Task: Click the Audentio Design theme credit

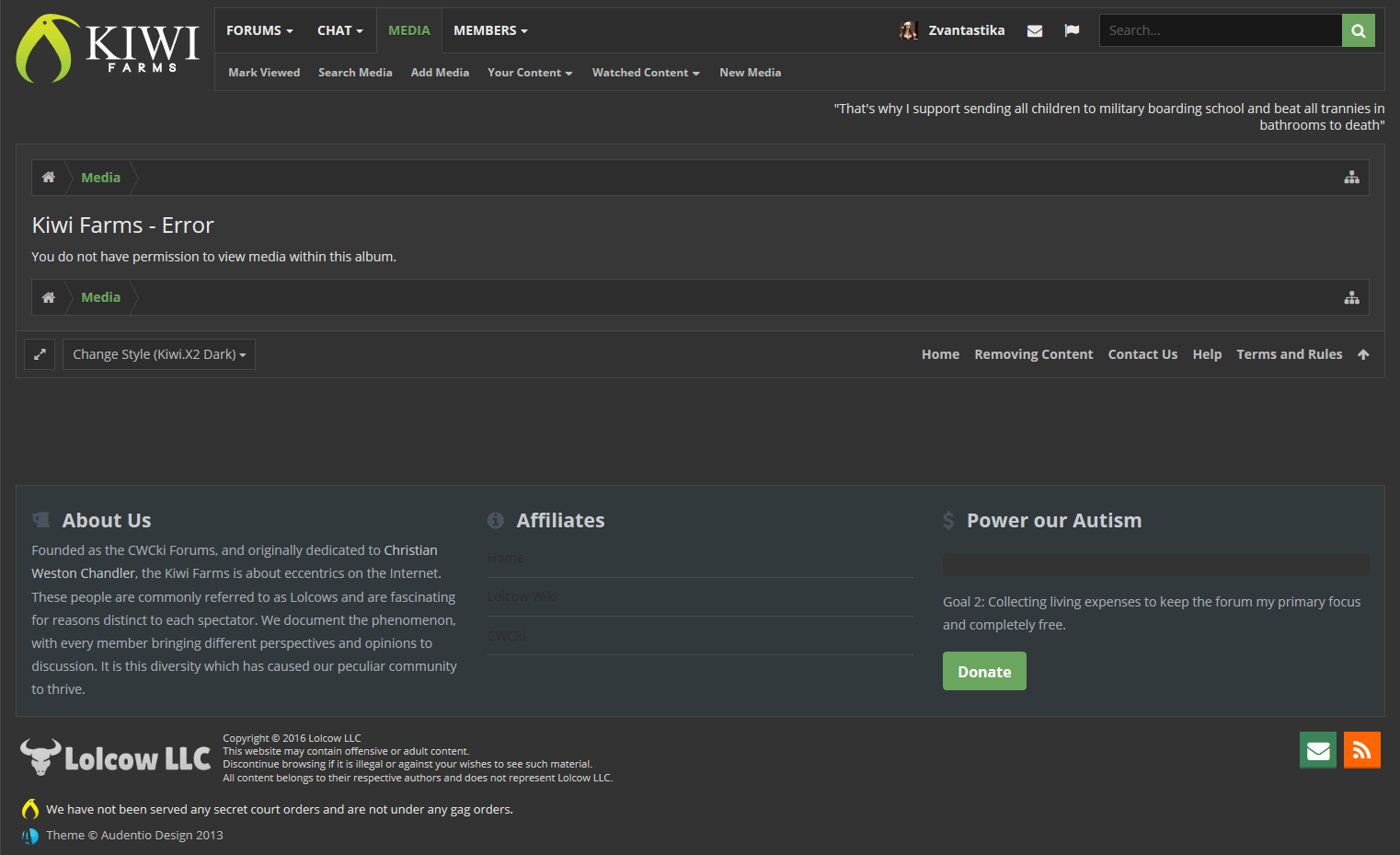Action: [134, 835]
